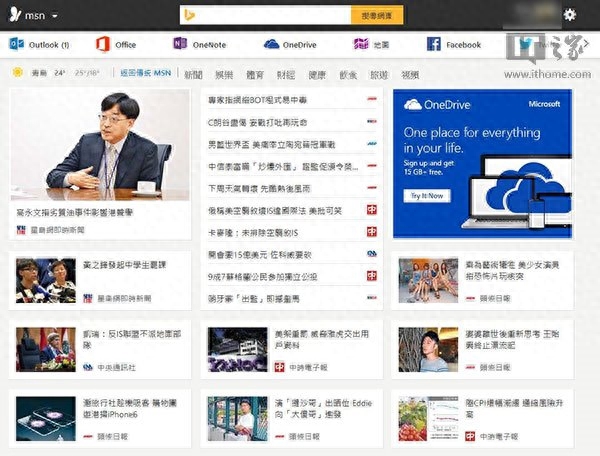Click source logo under the lead story headline

21,230
